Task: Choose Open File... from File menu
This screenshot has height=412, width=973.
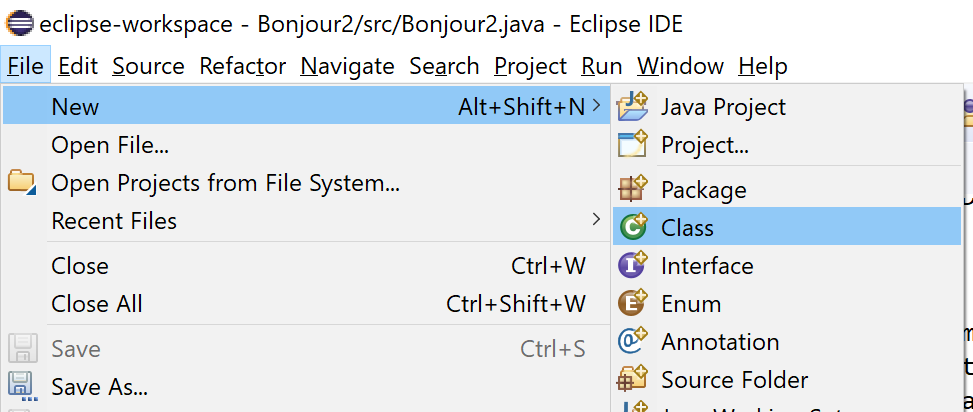Action: point(110,145)
